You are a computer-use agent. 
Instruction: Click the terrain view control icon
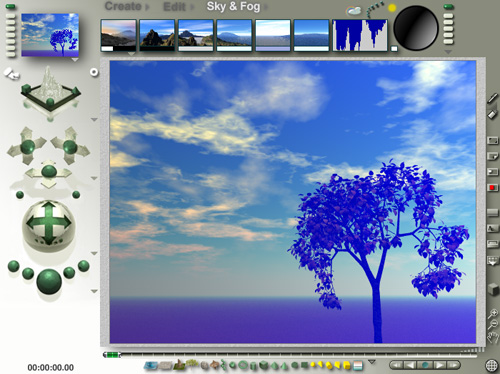pos(50,91)
